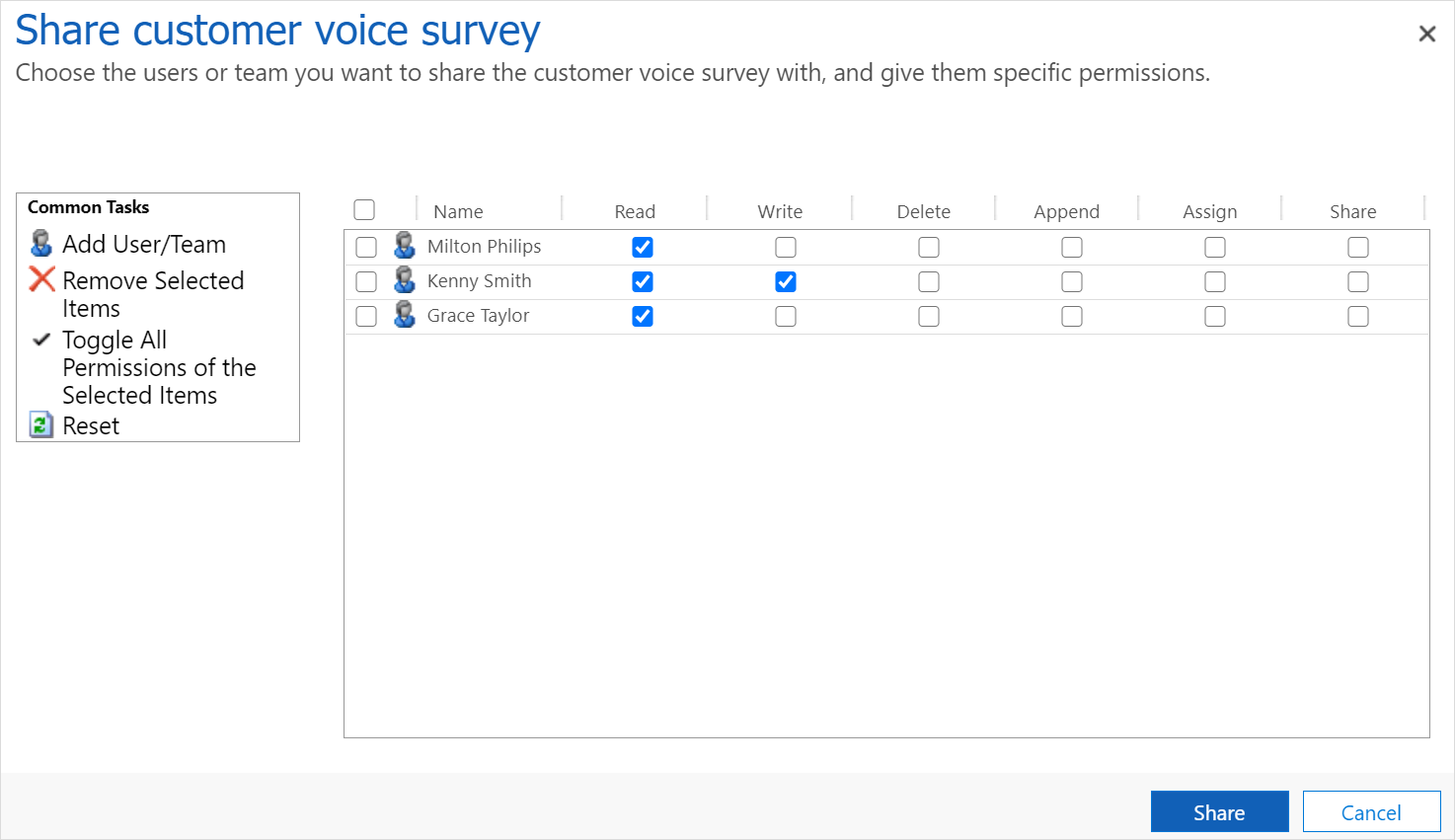Click the name Grace Taylor
1455x840 pixels.
(x=478, y=315)
